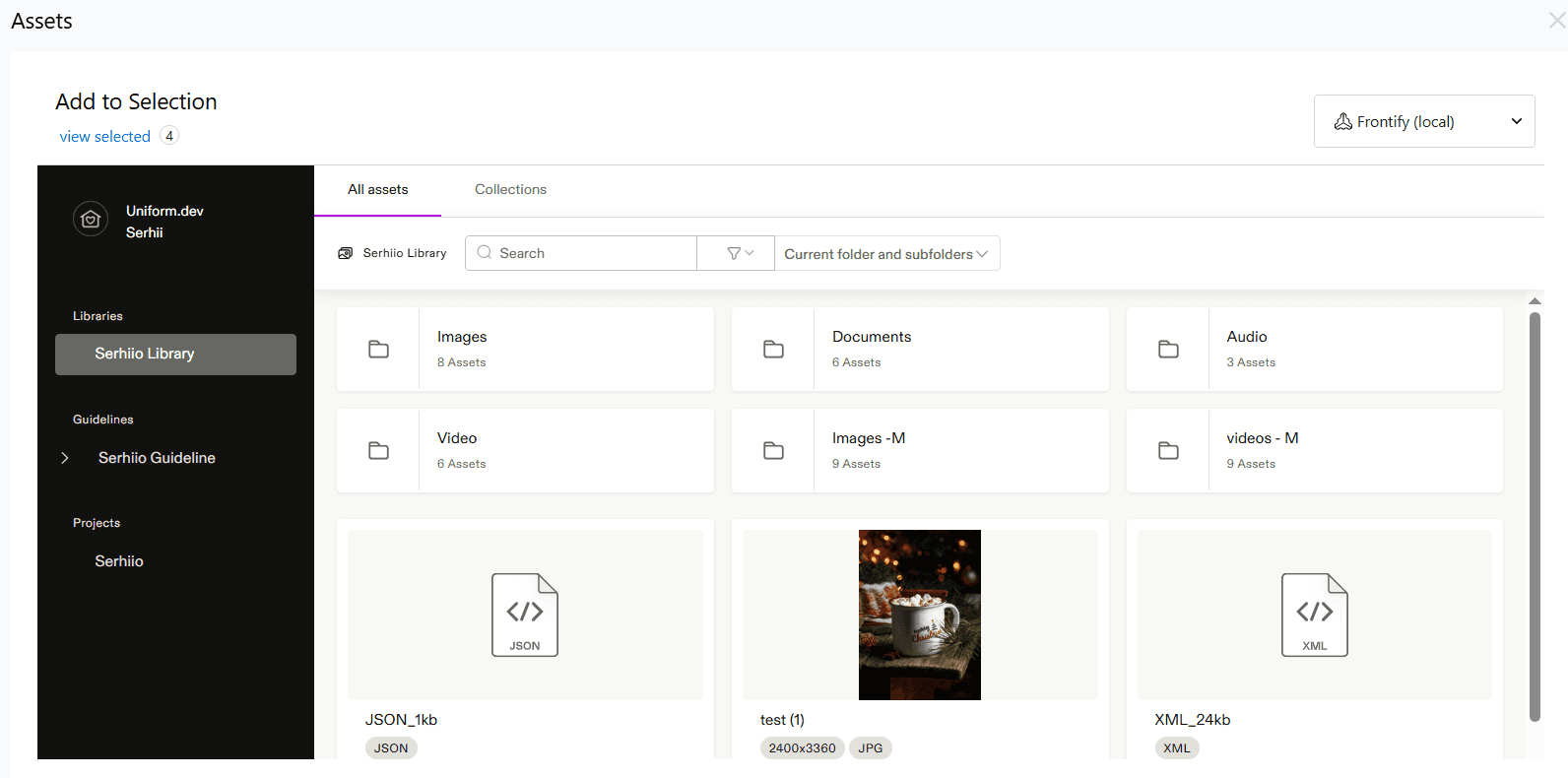
Task: Click the view selected link
Action: (x=104, y=137)
